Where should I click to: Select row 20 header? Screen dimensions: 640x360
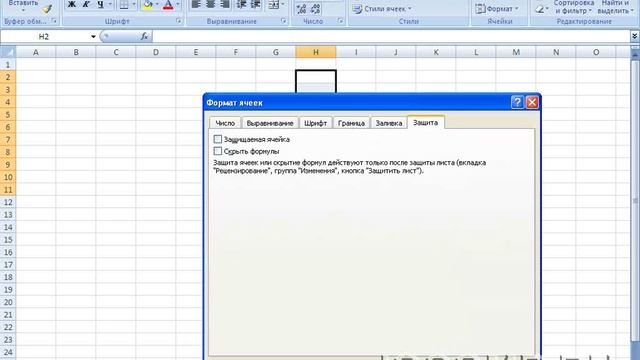click(8, 302)
